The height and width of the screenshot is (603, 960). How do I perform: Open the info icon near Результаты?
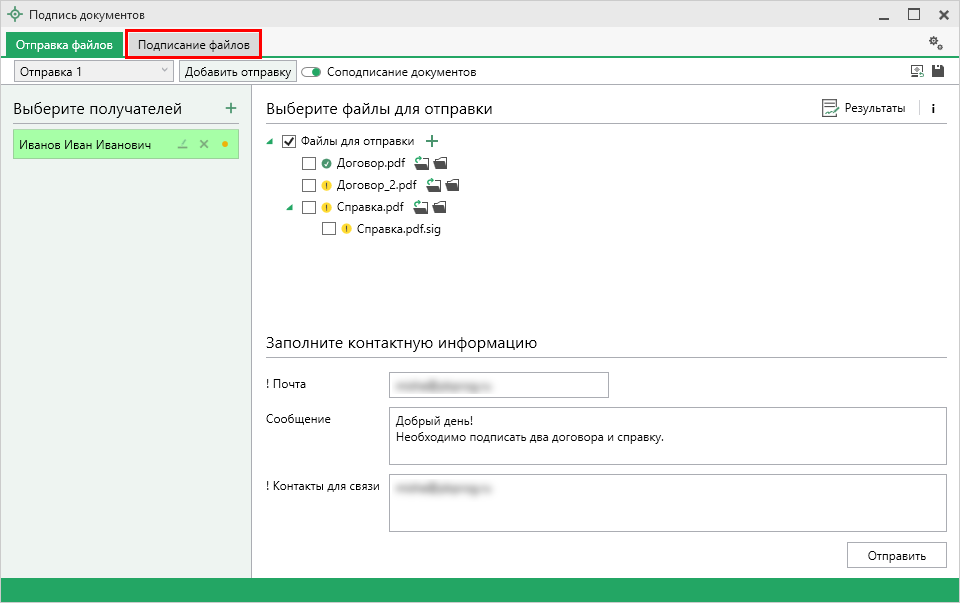tap(933, 108)
